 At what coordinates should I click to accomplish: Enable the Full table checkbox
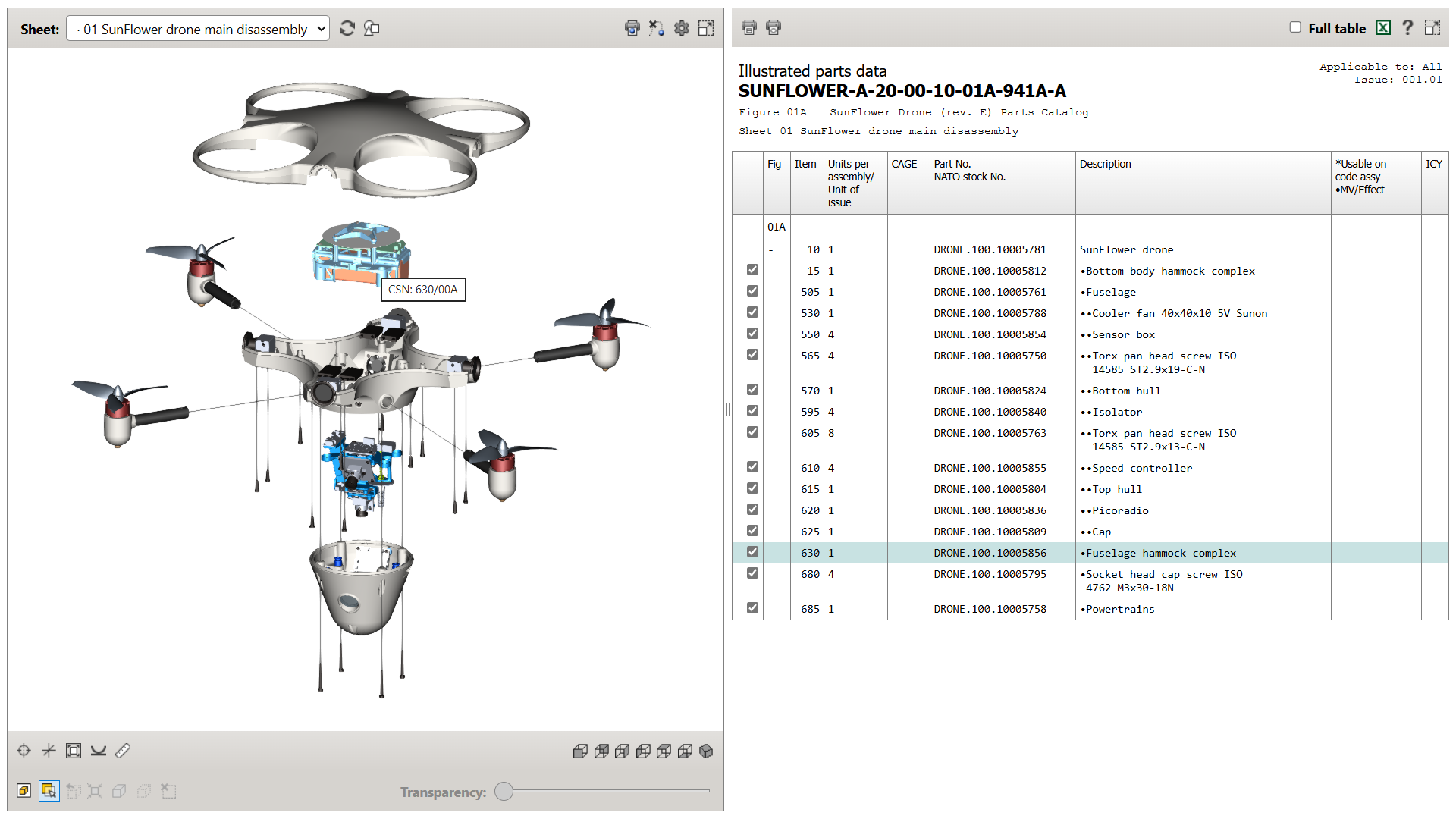click(1295, 27)
